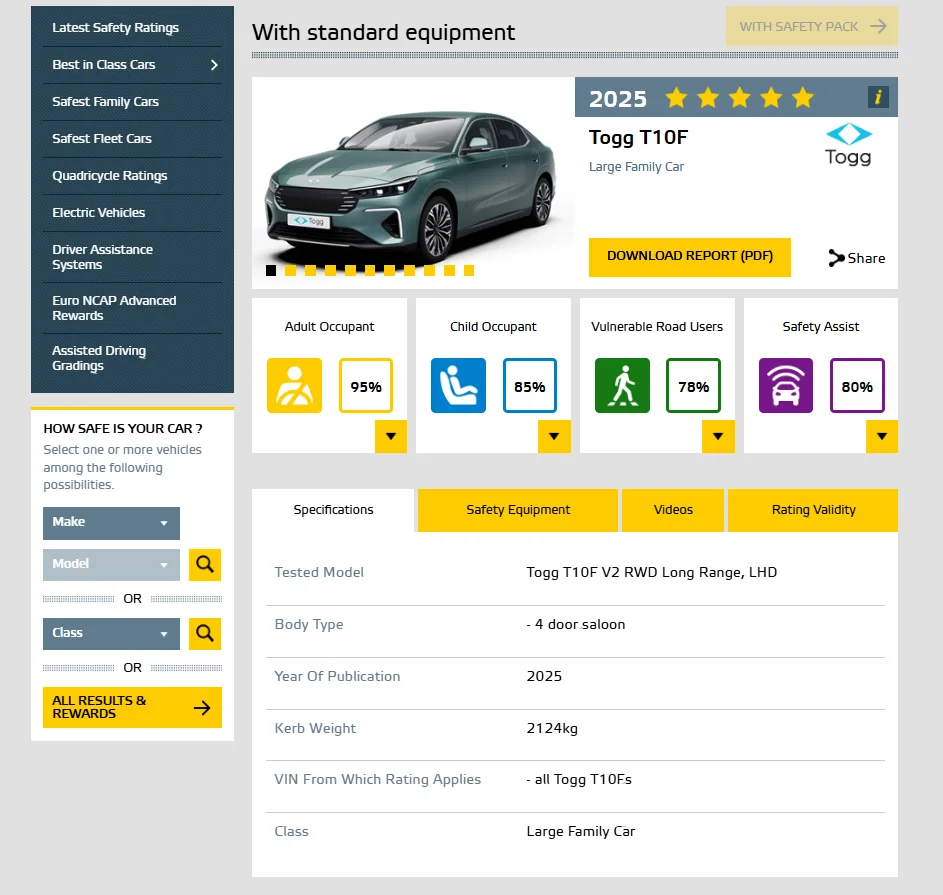Click the '- 4 door saloon' value

pos(576,624)
